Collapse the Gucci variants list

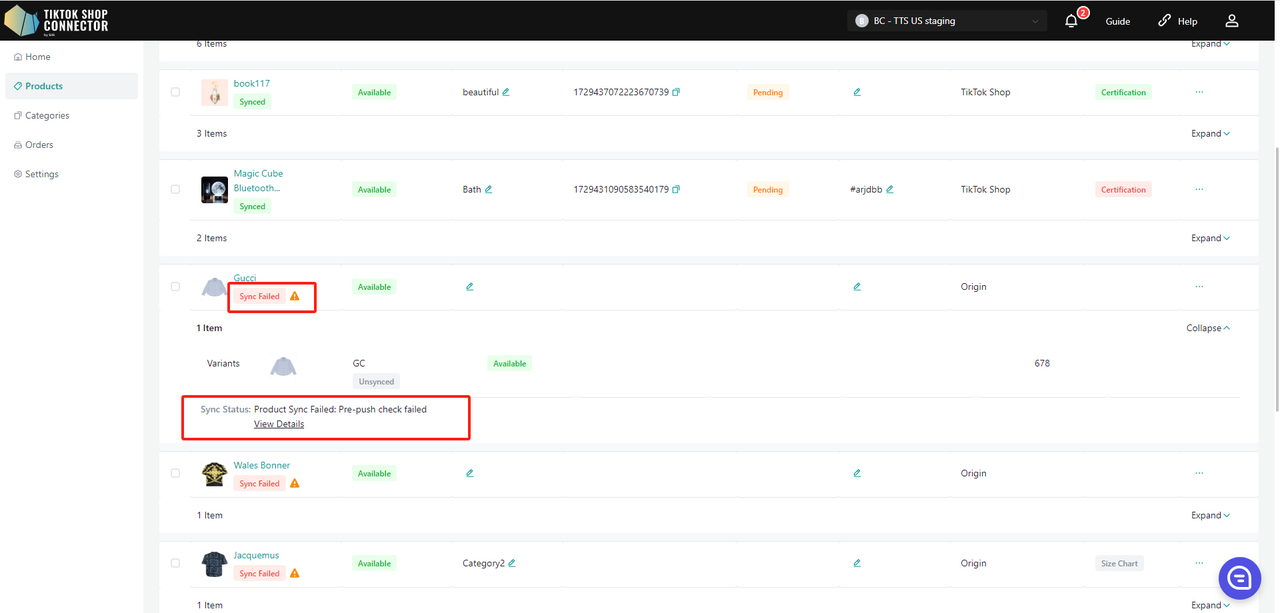(x=1208, y=328)
